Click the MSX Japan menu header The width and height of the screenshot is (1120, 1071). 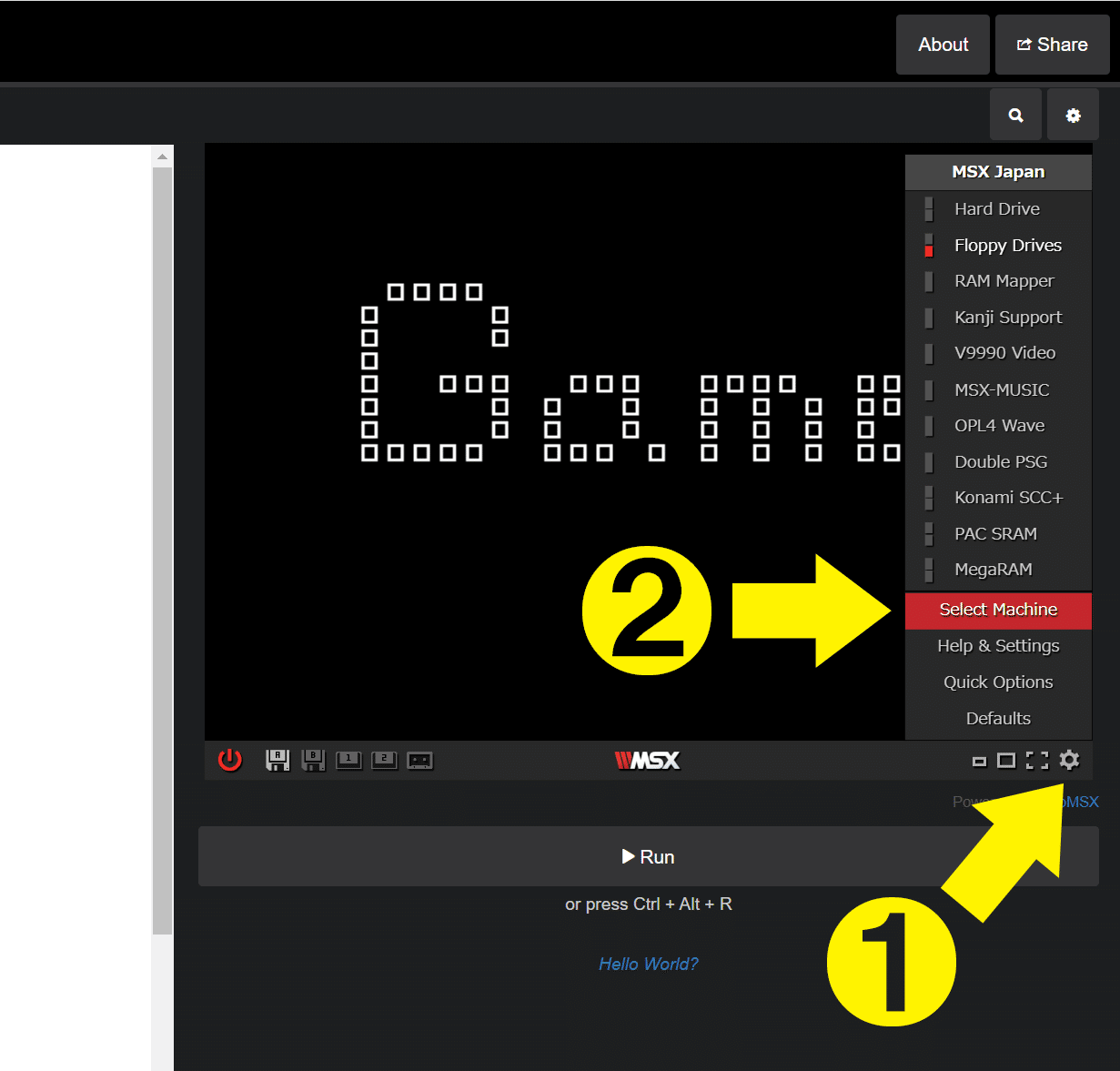(x=998, y=172)
